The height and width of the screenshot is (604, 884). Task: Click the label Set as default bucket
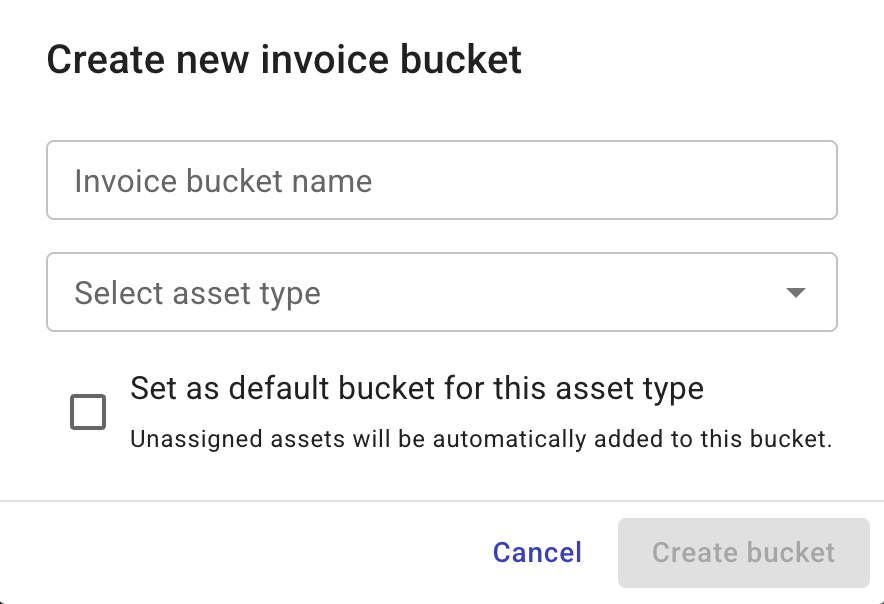coord(417,388)
